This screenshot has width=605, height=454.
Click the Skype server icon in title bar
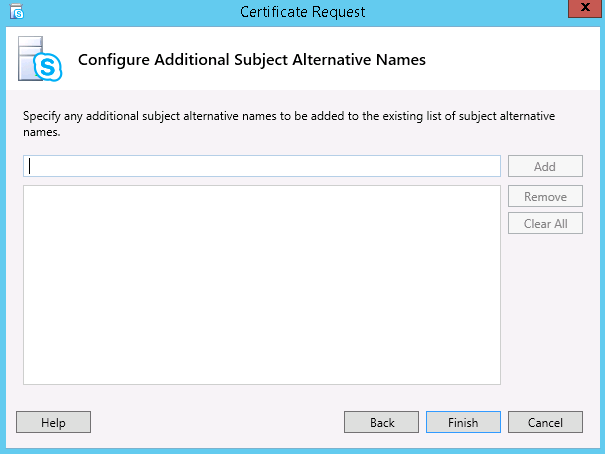click(x=17, y=11)
